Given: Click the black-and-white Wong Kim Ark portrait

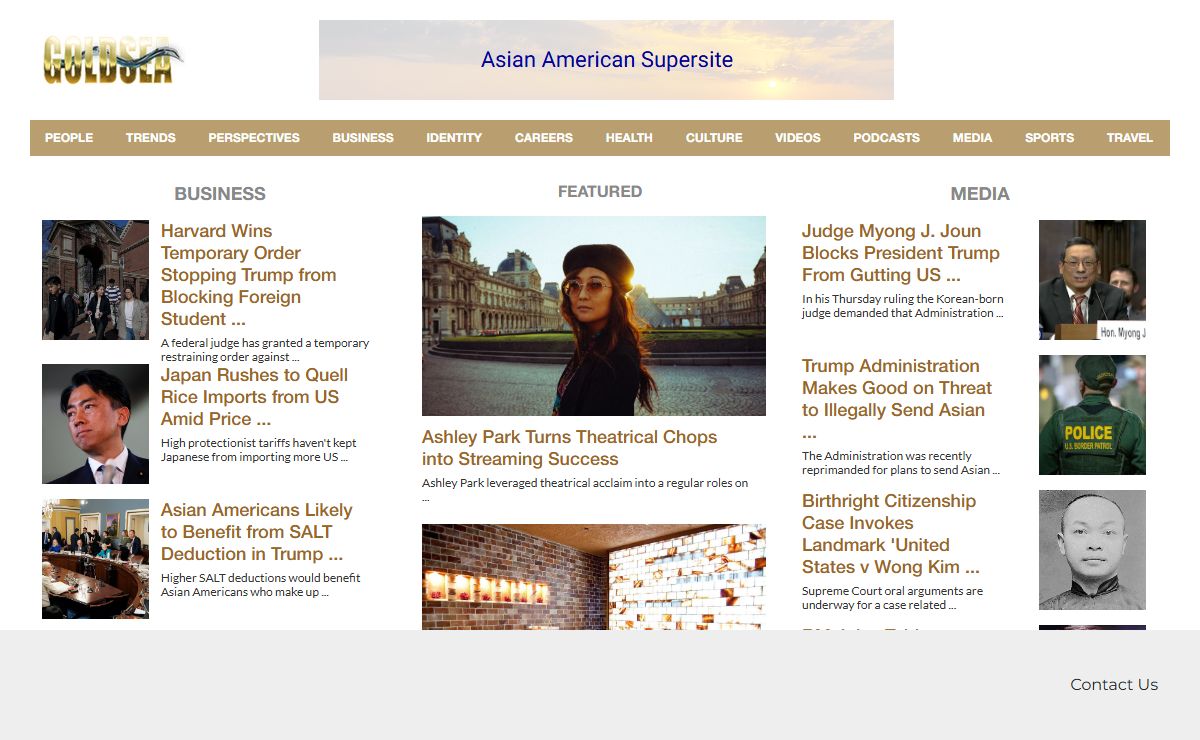Looking at the screenshot, I should pyautogui.click(x=1092, y=550).
